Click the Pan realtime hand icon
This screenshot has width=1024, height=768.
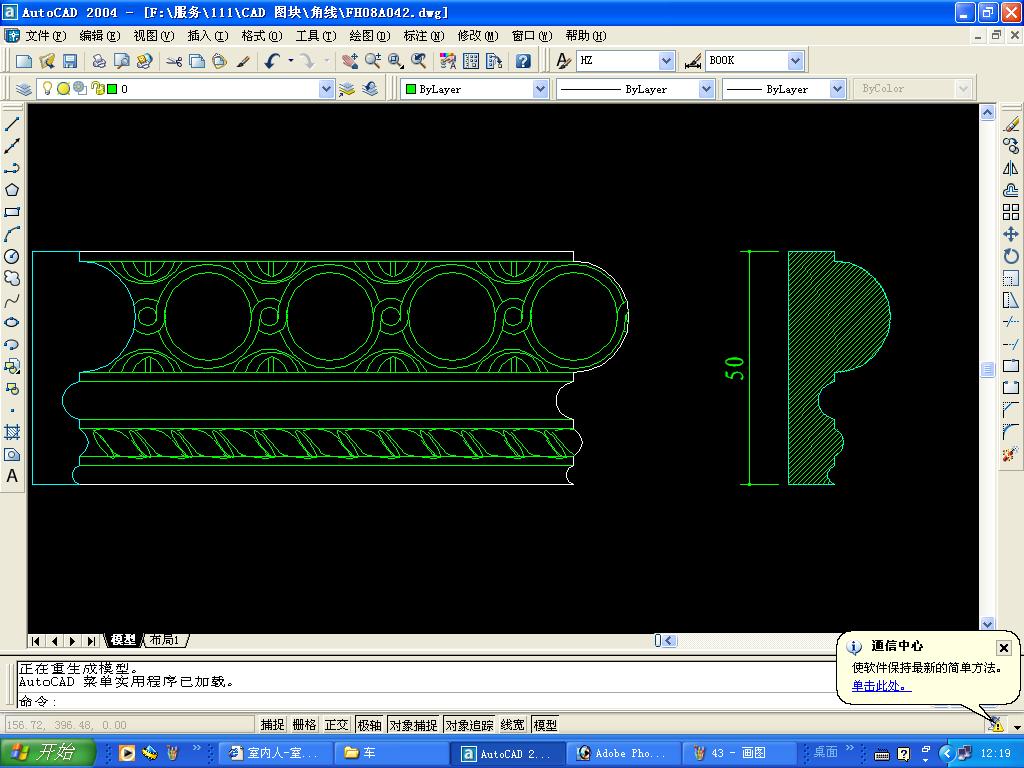(349, 61)
